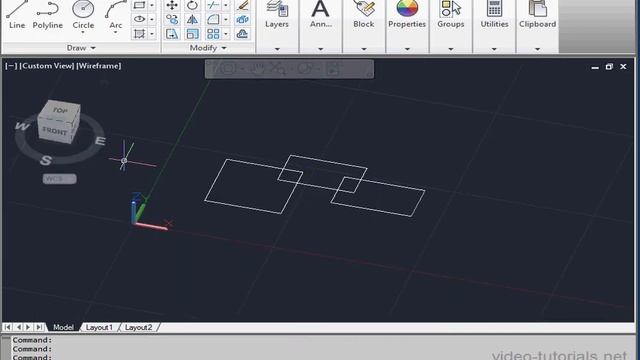
Task: Open the Annotation panel icon
Action: point(320,9)
